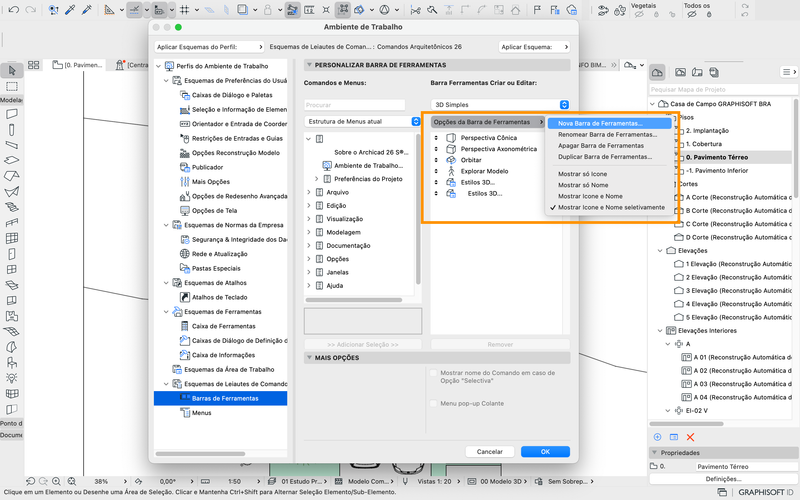Click the Perspectiva Cônica icon
The height and width of the screenshot is (500, 800).
(x=451, y=138)
